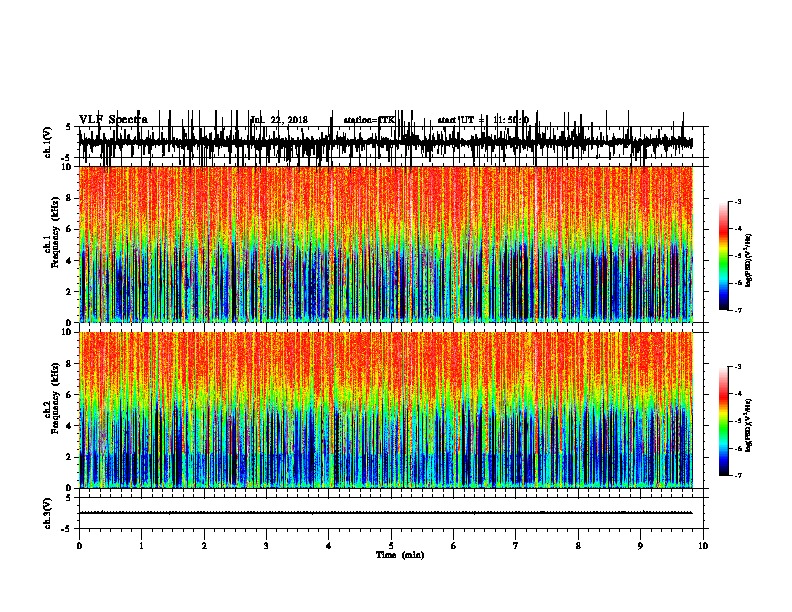Click inside the ch.2 spectrogram panel
Screen dimensions: 792x612
(386, 410)
